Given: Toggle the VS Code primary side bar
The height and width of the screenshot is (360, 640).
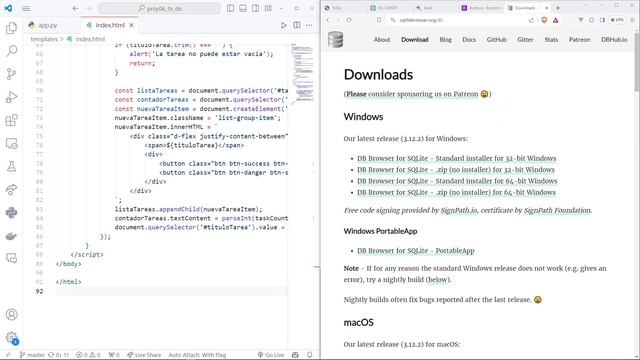Looking at the screenshot, I should 231,8.
